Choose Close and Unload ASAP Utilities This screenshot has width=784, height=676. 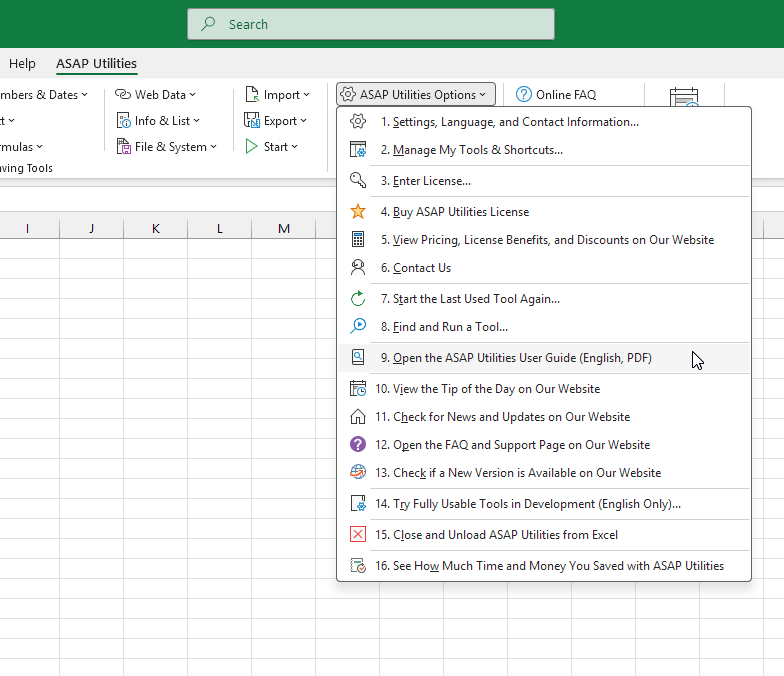pos(544,534)
